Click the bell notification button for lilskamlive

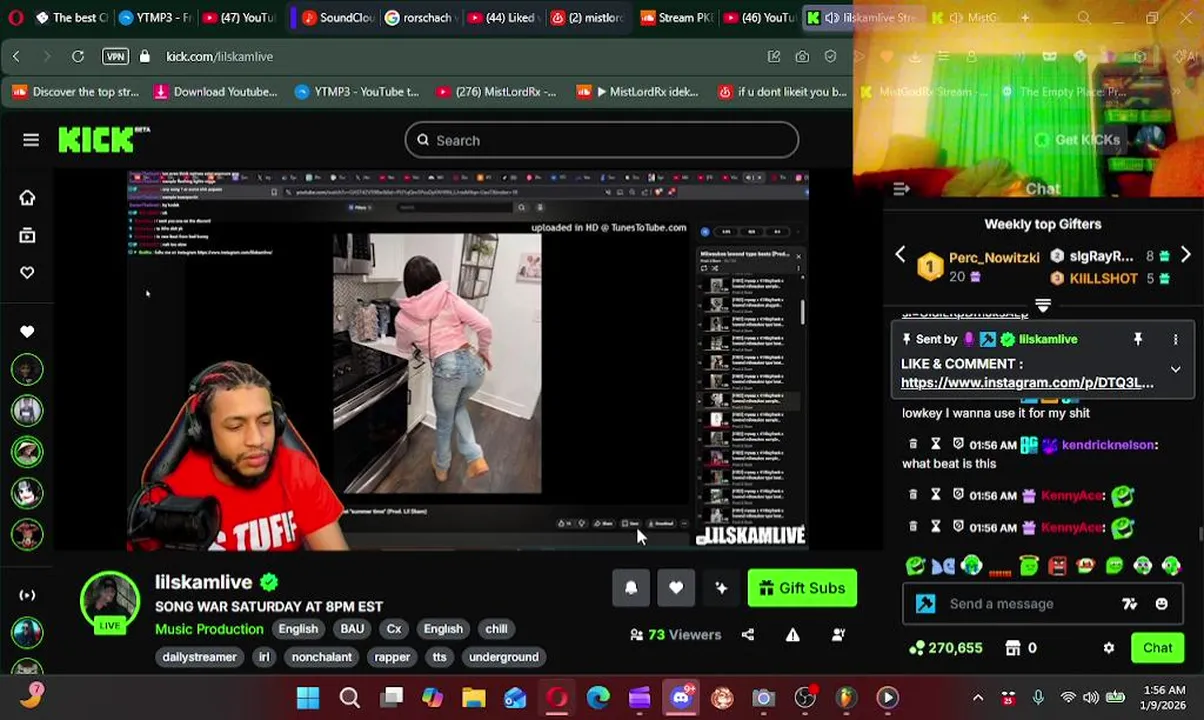click(x=631, y=588)
